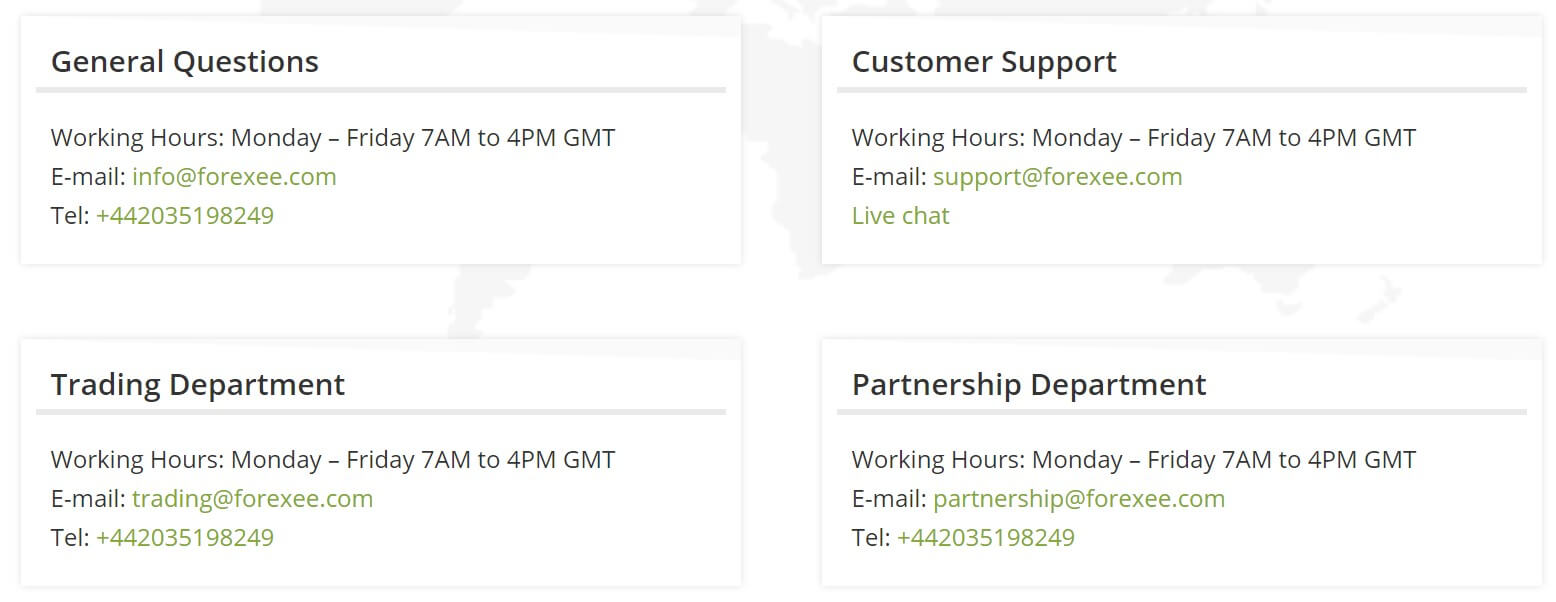Viewport: 1556px width, 602px height.
Task: Select the trading@forexee.com email link
Action: (252, 499)
